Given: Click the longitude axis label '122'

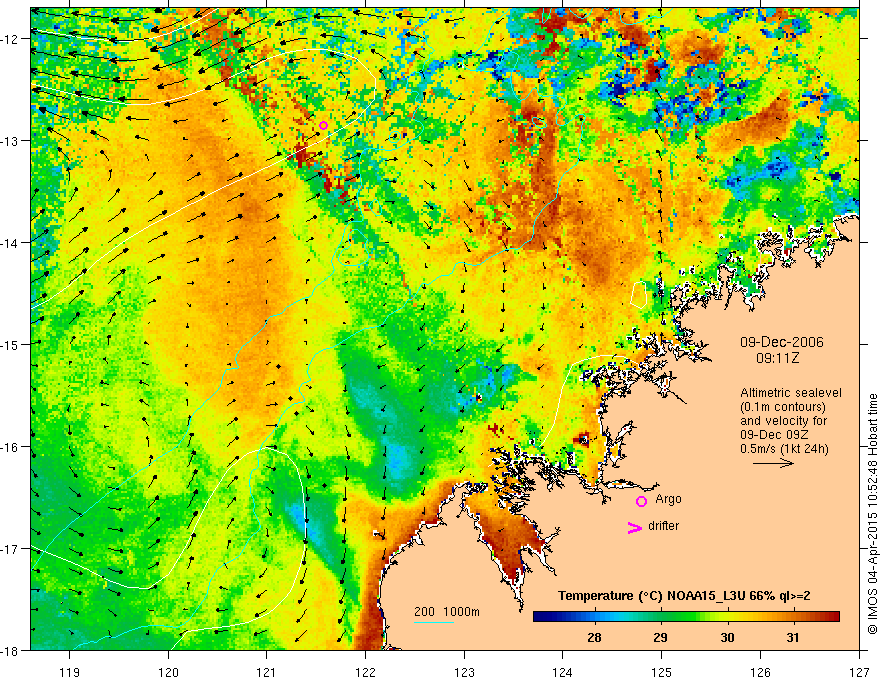Looking at the screenshot, I should 365,673.
